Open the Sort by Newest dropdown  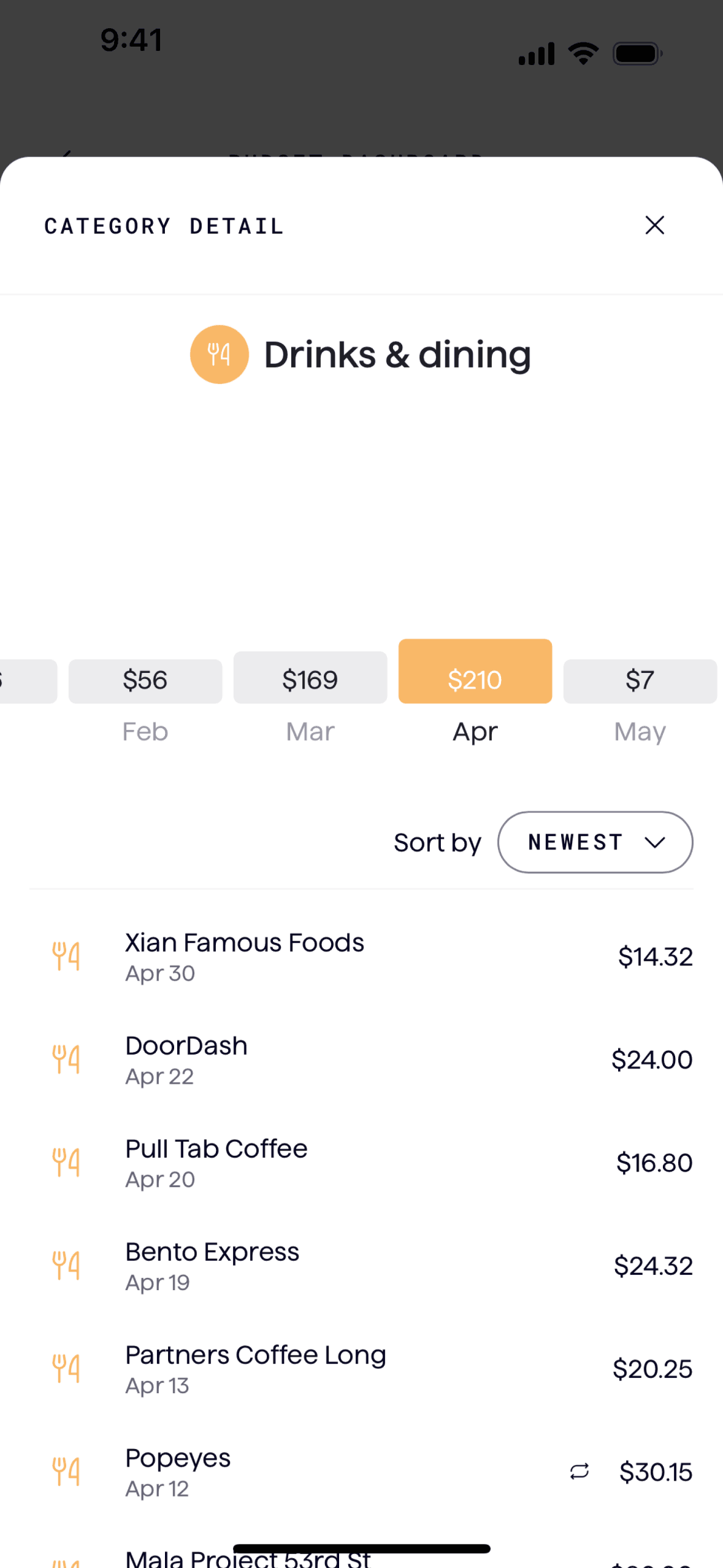click(x=594, y=842)
